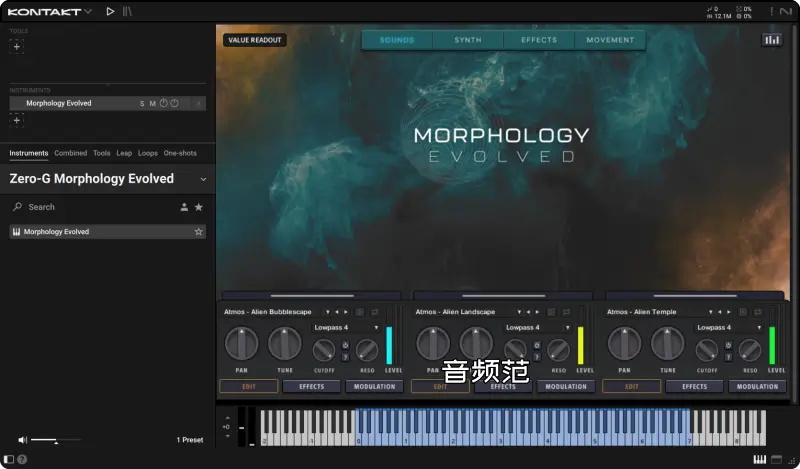
Task: Open the help question mark icon
Action: click(22, 460)
